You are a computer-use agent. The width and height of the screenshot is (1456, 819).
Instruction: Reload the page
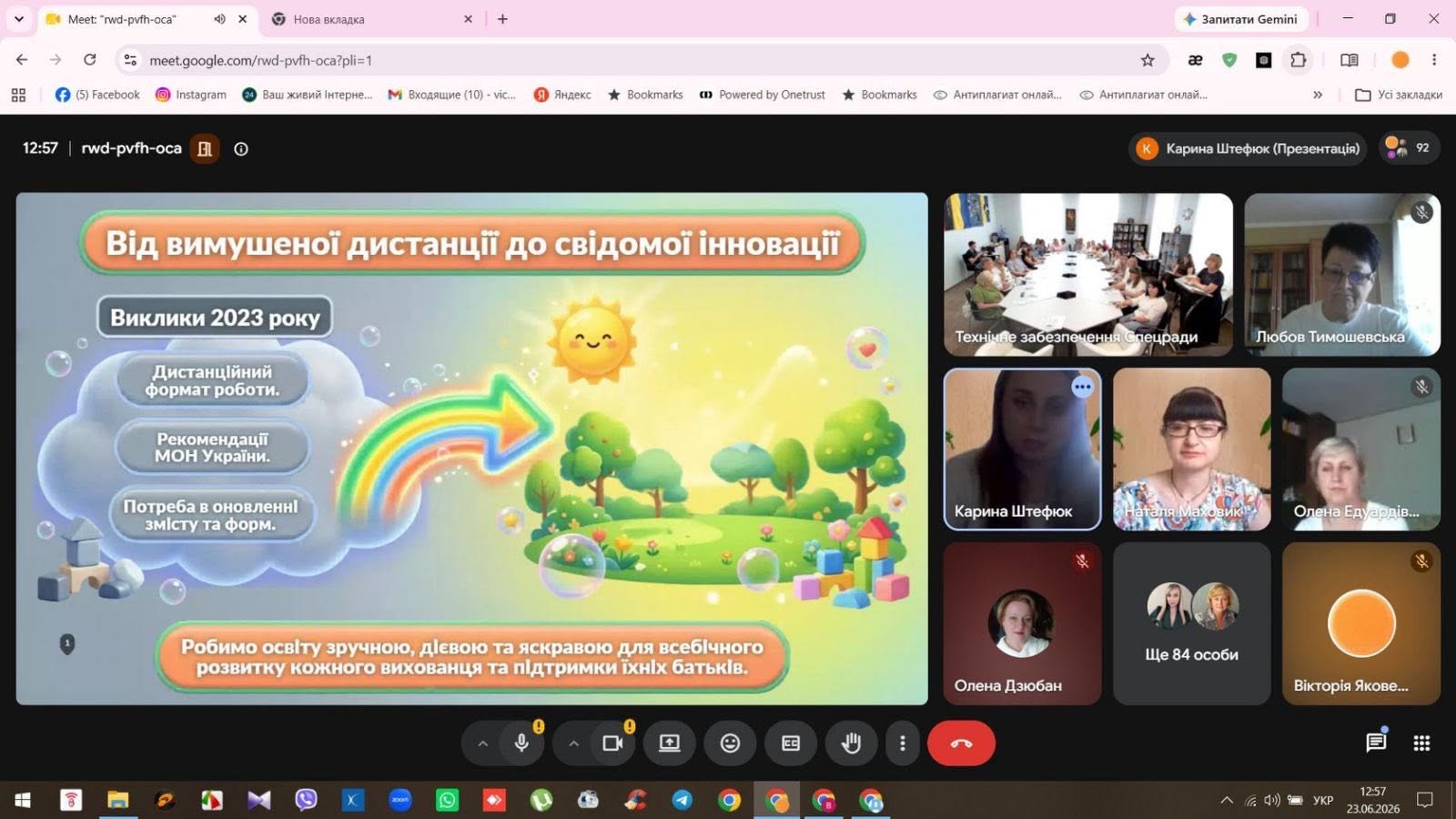89,60
